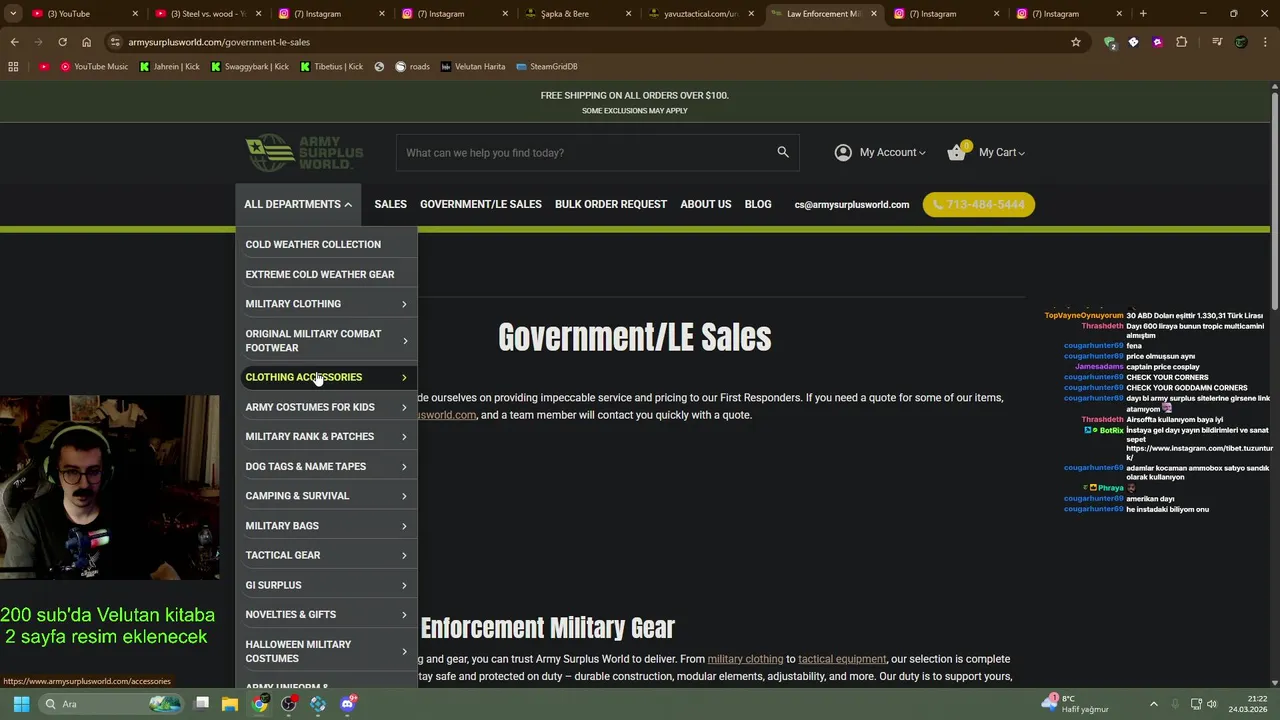Open the Chrome extensions puzzle icon
This screenshot has width=1280, height=720.
1182,42
